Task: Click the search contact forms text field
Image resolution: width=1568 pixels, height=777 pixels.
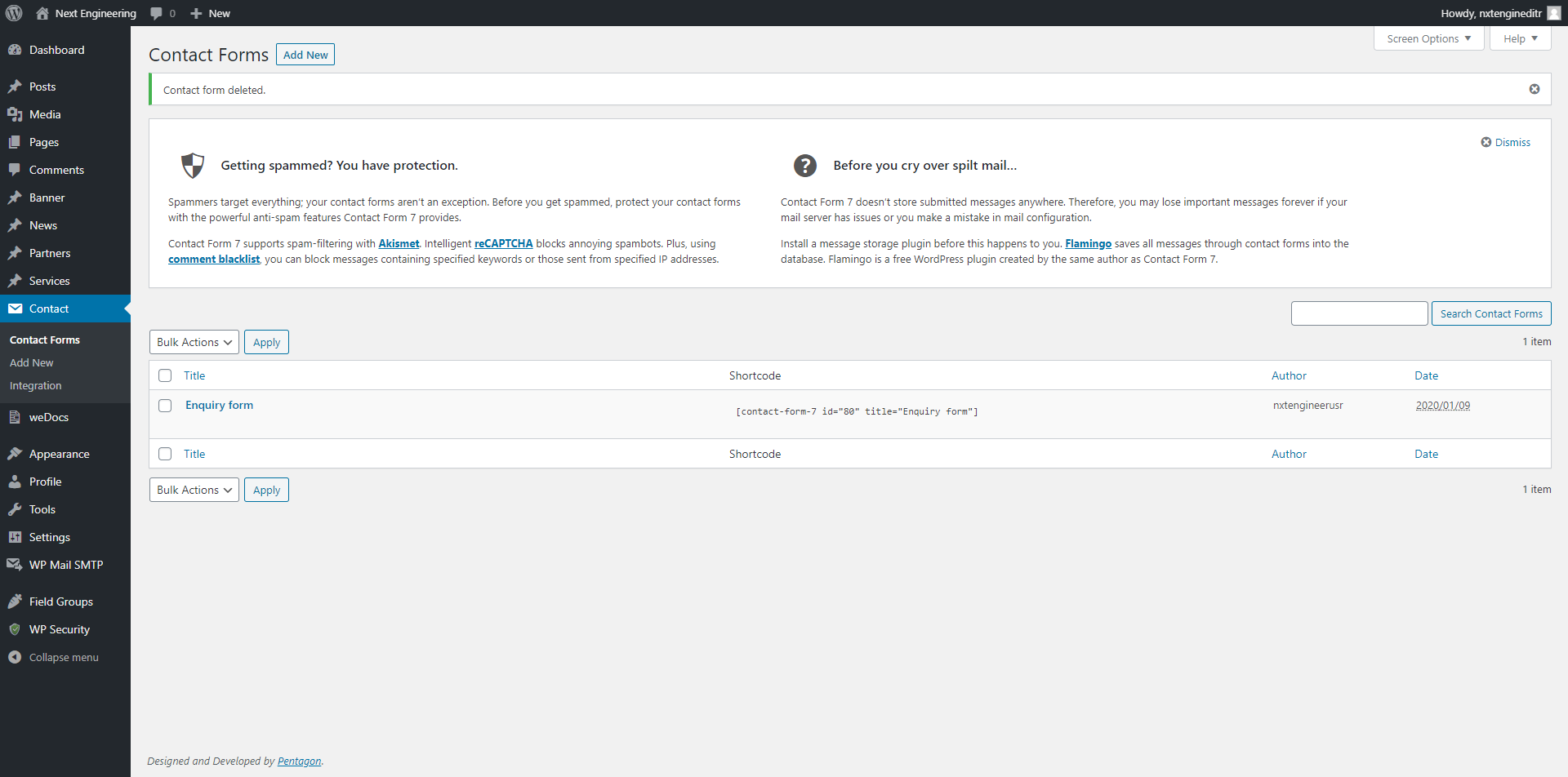Action: coord(1359,313)
